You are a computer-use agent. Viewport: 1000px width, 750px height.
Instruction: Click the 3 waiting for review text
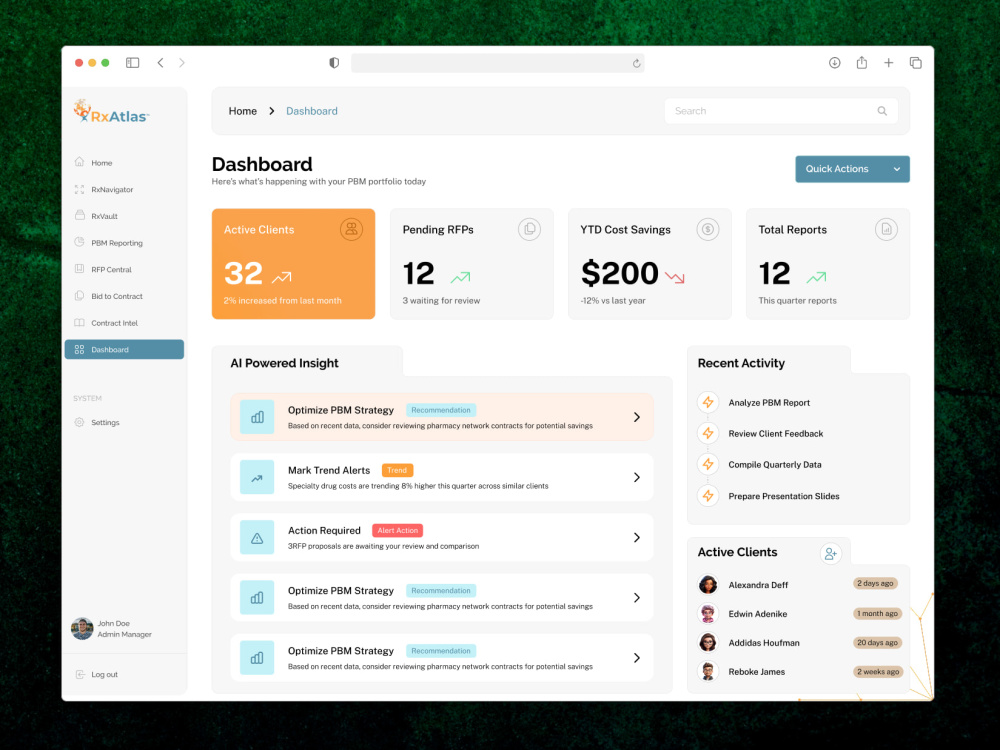[441, 300]
